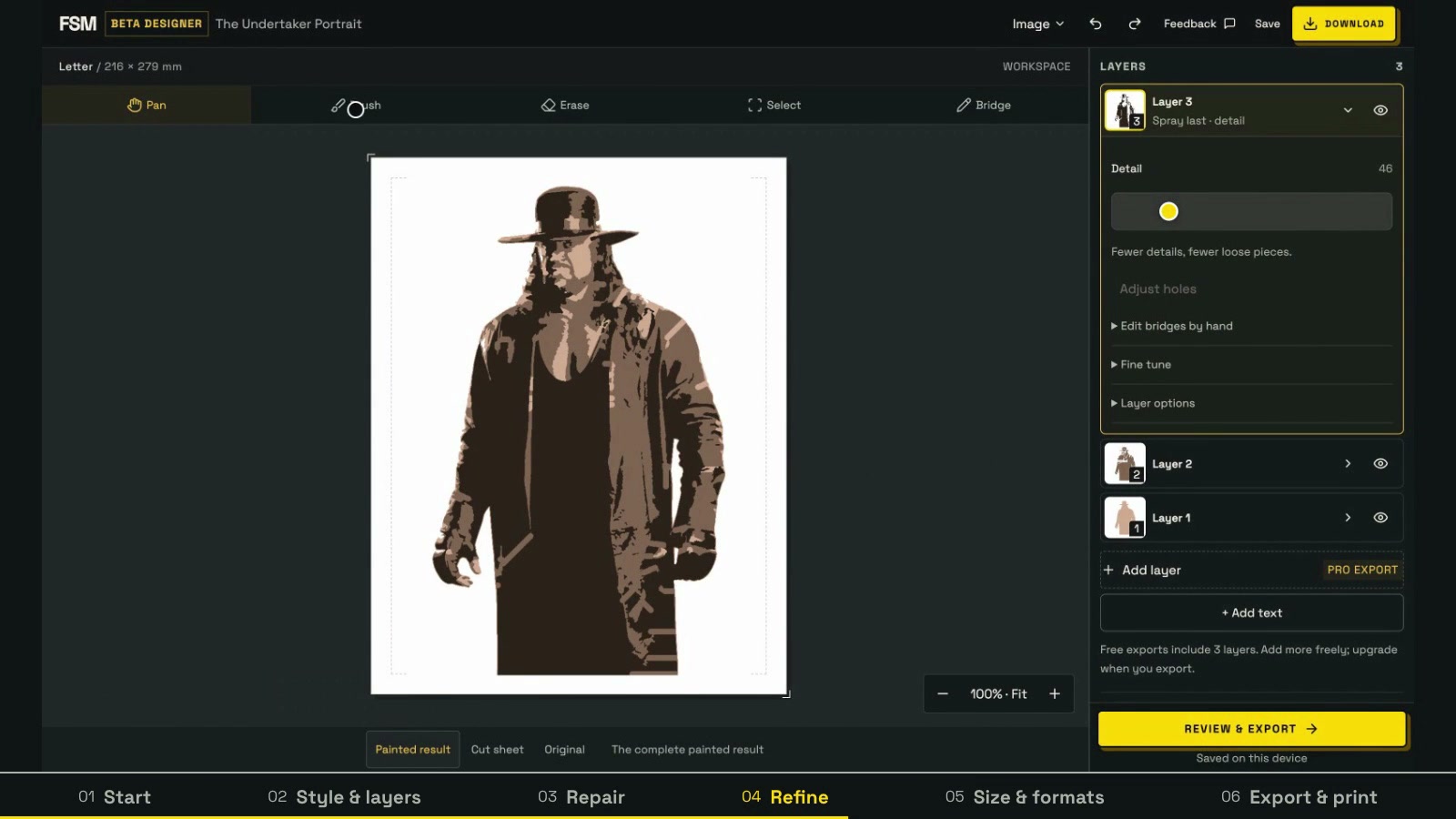Click the FSM logo
The height and width of the screenshot is (819, 1456).
tap(77, 24)
